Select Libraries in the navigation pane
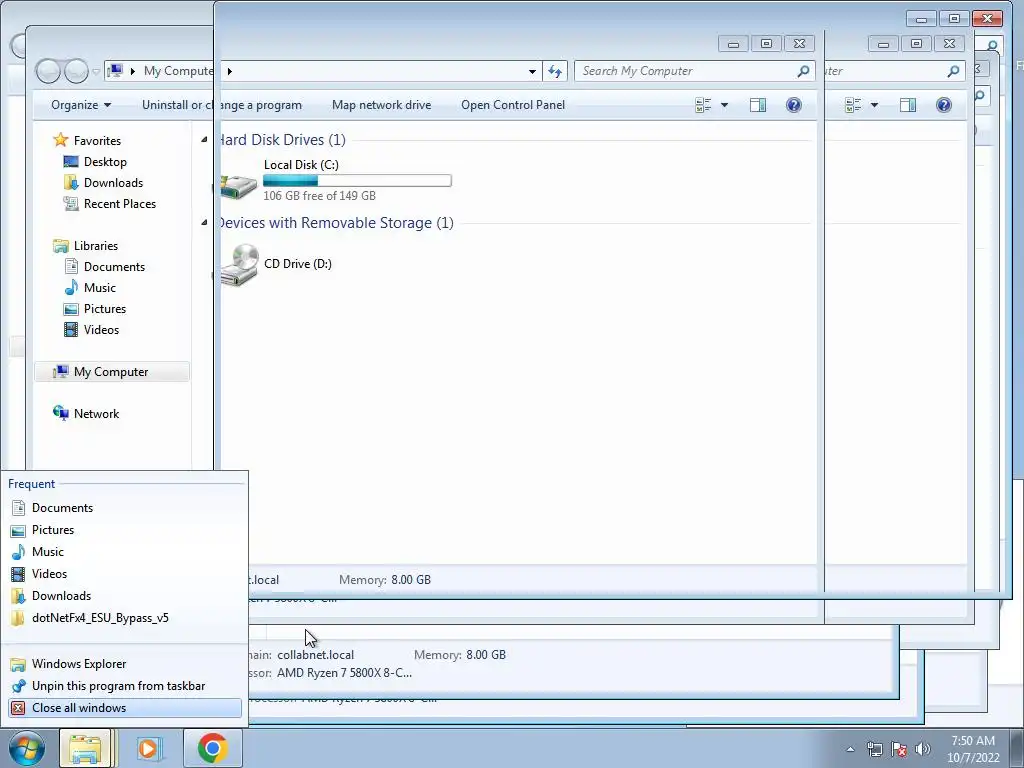Viewport: 1024px width, 768px height. coord(95,246)
